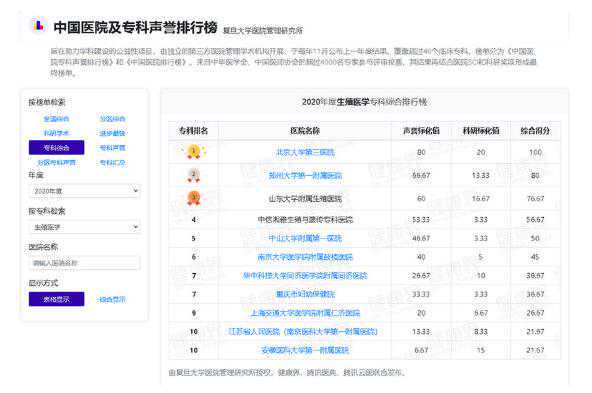Select the 科研学术 ranking tab
This screenshot has height=393, width=592.
tap(56, 133)
